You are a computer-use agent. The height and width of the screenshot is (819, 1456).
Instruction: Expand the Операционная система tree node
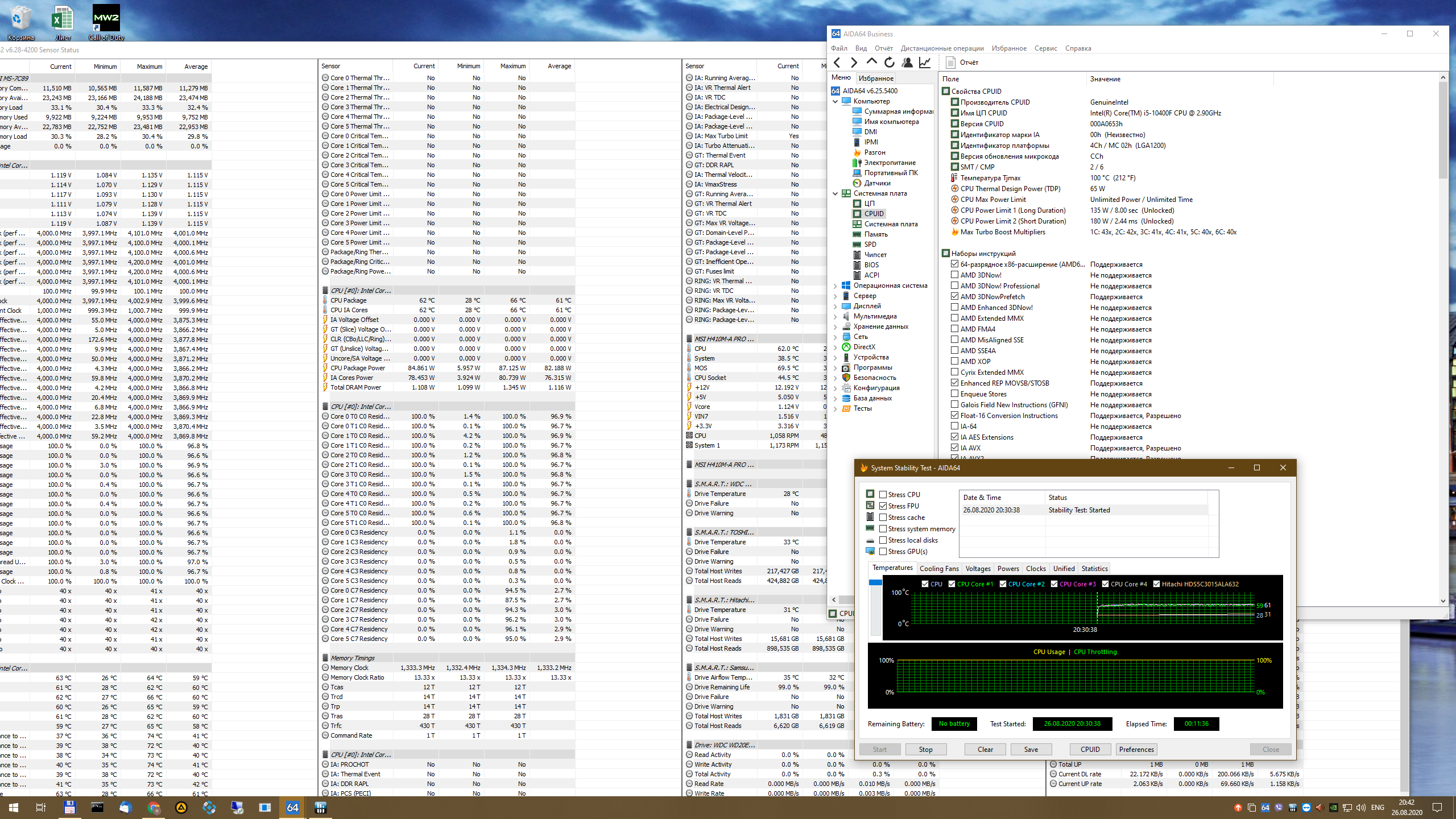coord(835,286)
